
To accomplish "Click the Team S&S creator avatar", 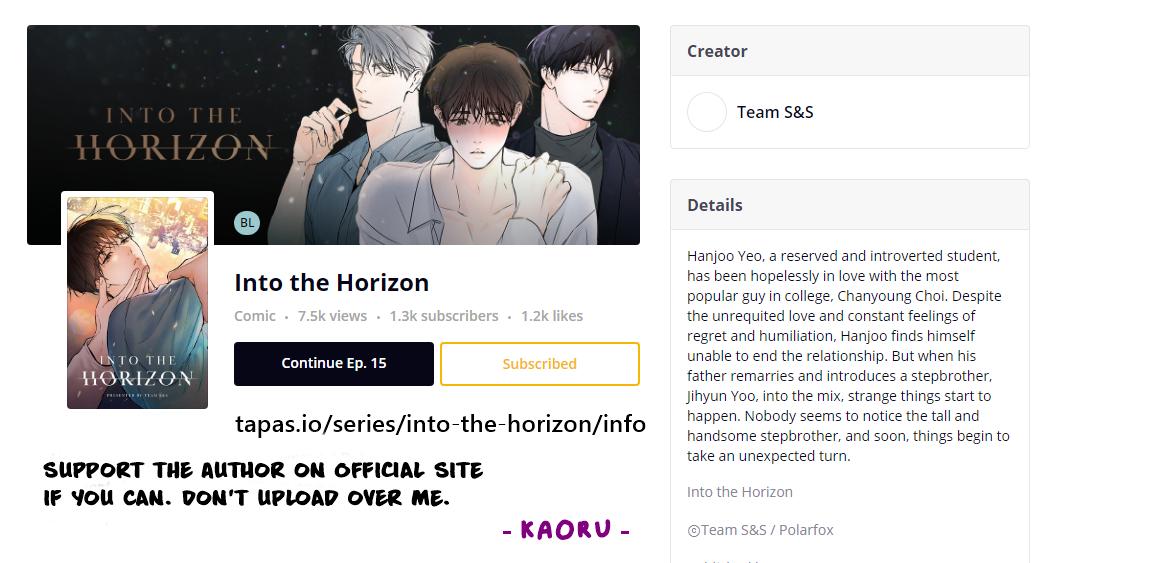I will pos(707,112).
